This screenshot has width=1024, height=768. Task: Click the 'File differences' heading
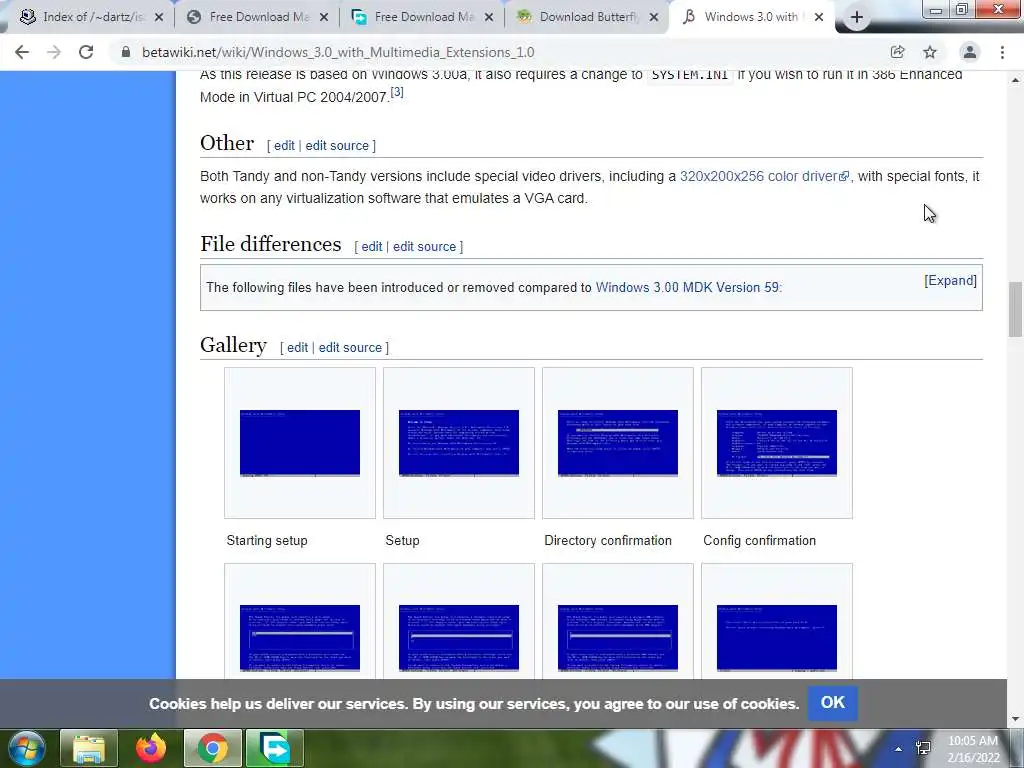coord(270,244)
